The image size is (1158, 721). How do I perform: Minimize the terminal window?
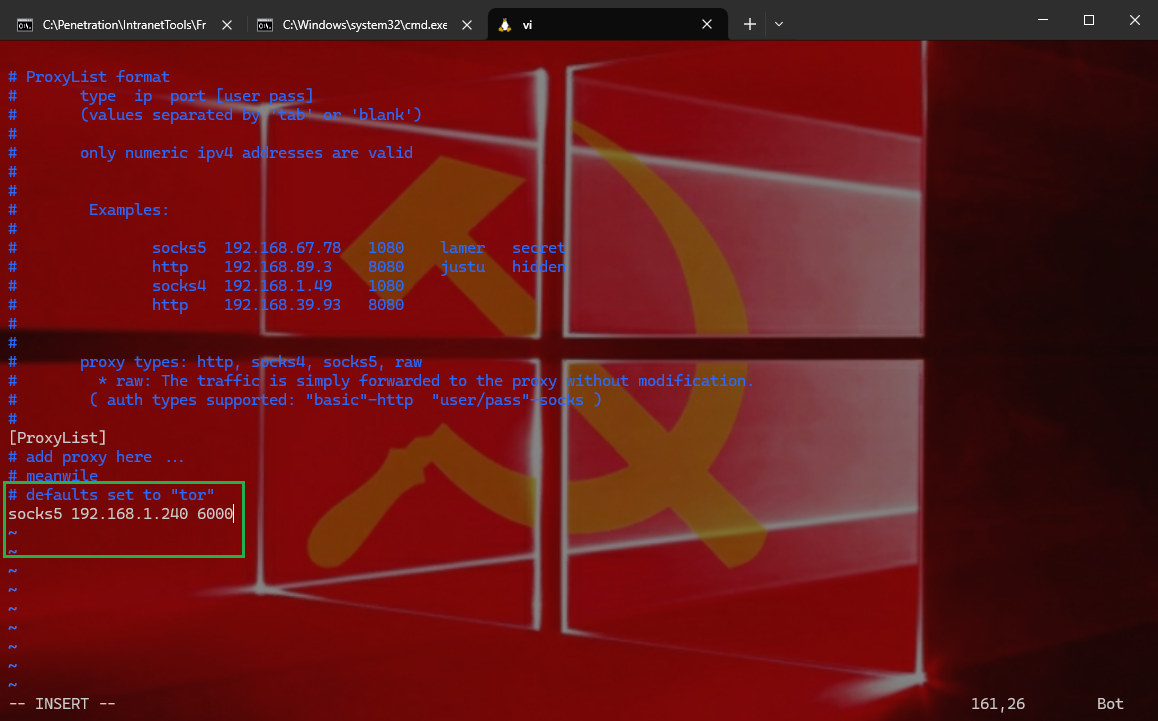[1043, 20]
